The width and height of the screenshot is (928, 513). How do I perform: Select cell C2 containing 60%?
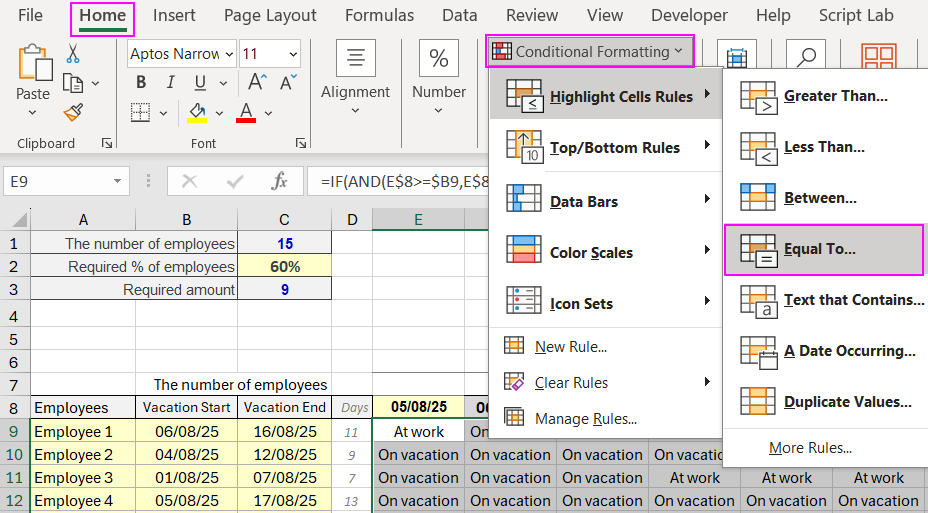285,266
